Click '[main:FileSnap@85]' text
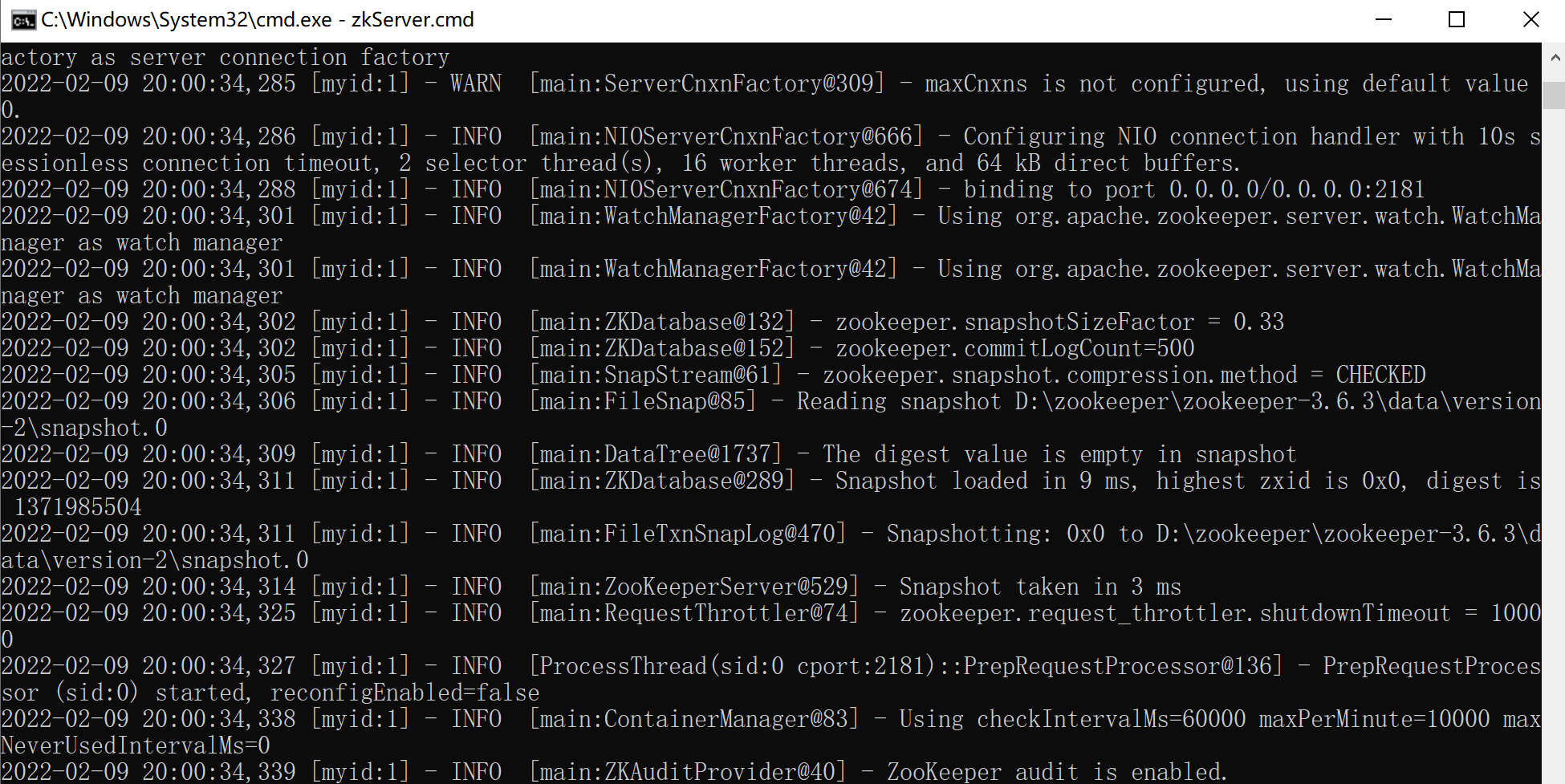The height and width of the screenshot is (784, 1565). (x=643, y=401)
